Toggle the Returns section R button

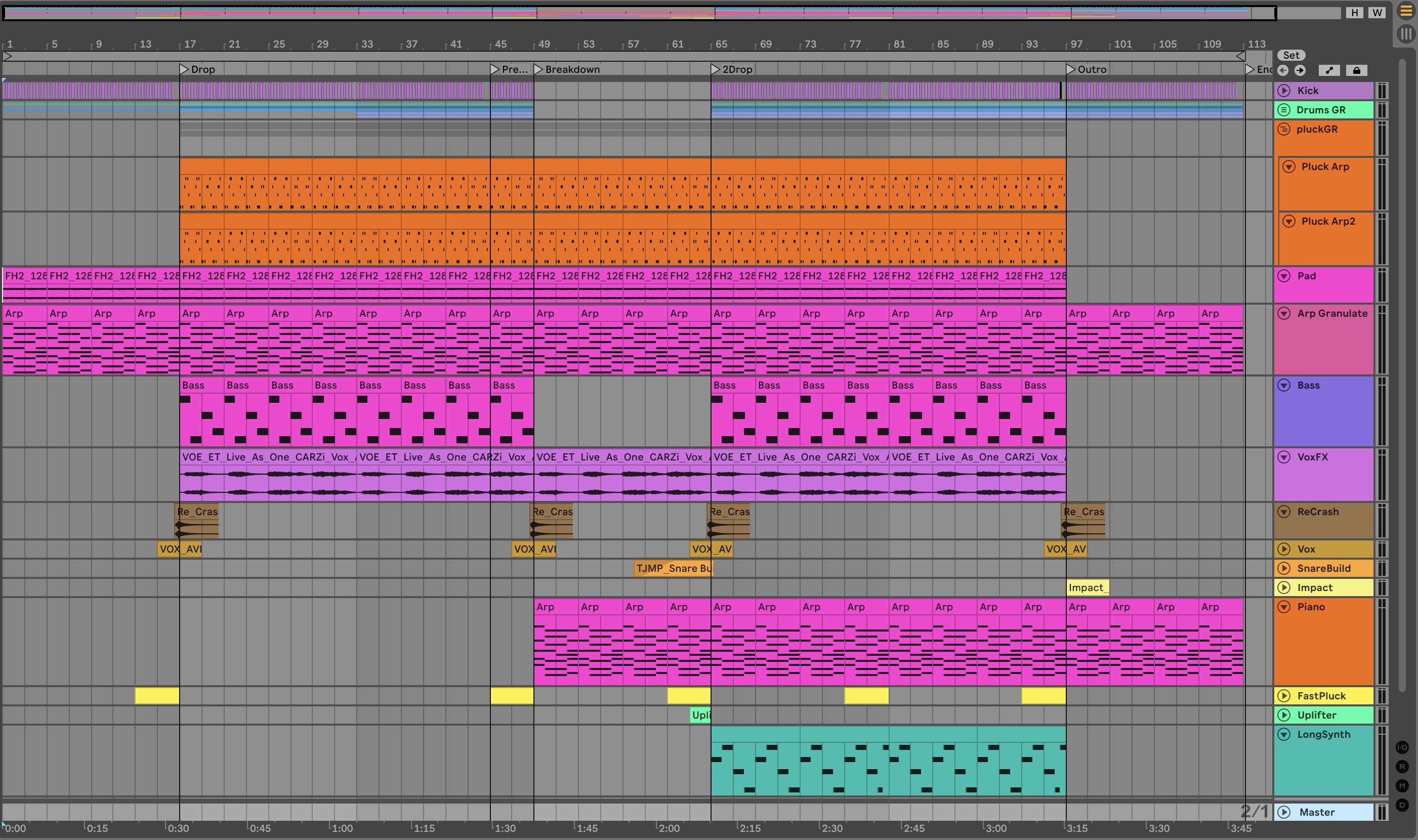tap(1402, 767)
